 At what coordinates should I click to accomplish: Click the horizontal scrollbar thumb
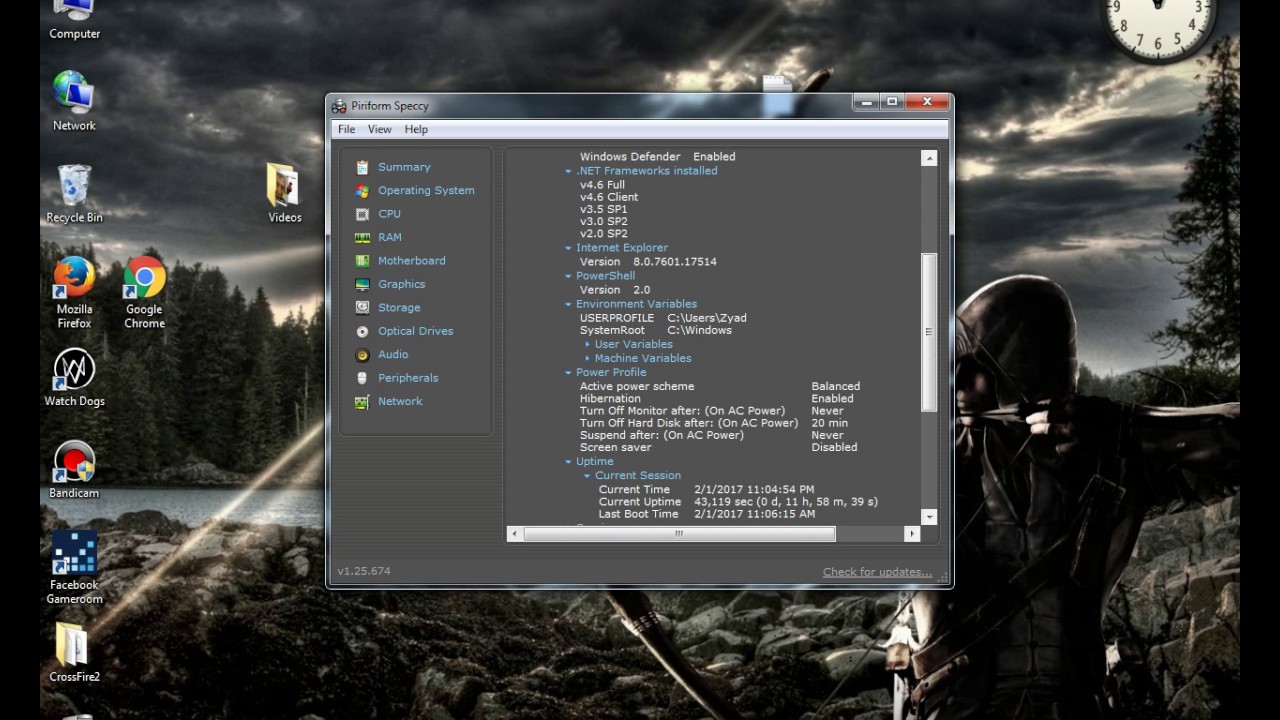coord(679,534)
